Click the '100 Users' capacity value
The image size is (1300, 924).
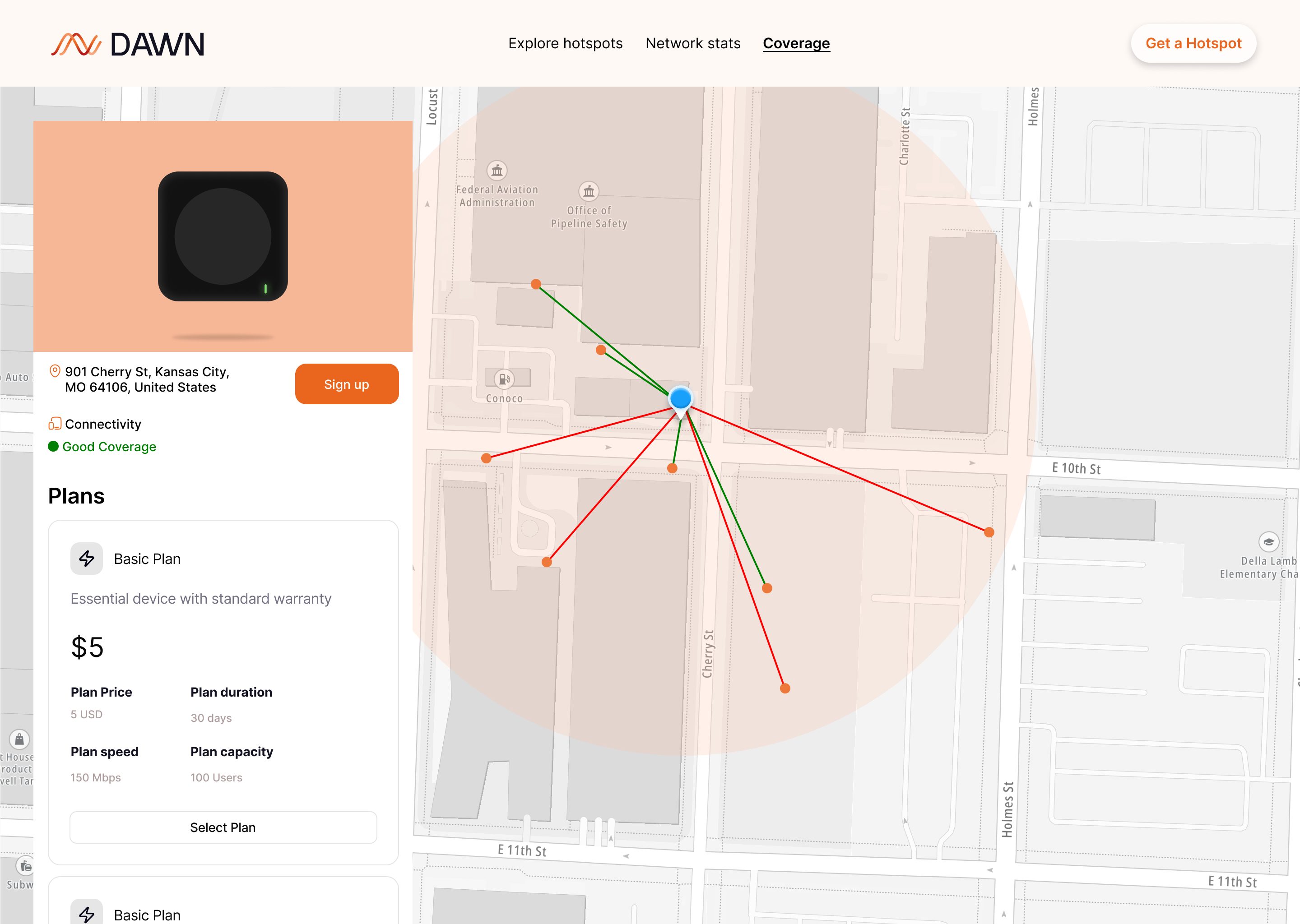[216, 777]
